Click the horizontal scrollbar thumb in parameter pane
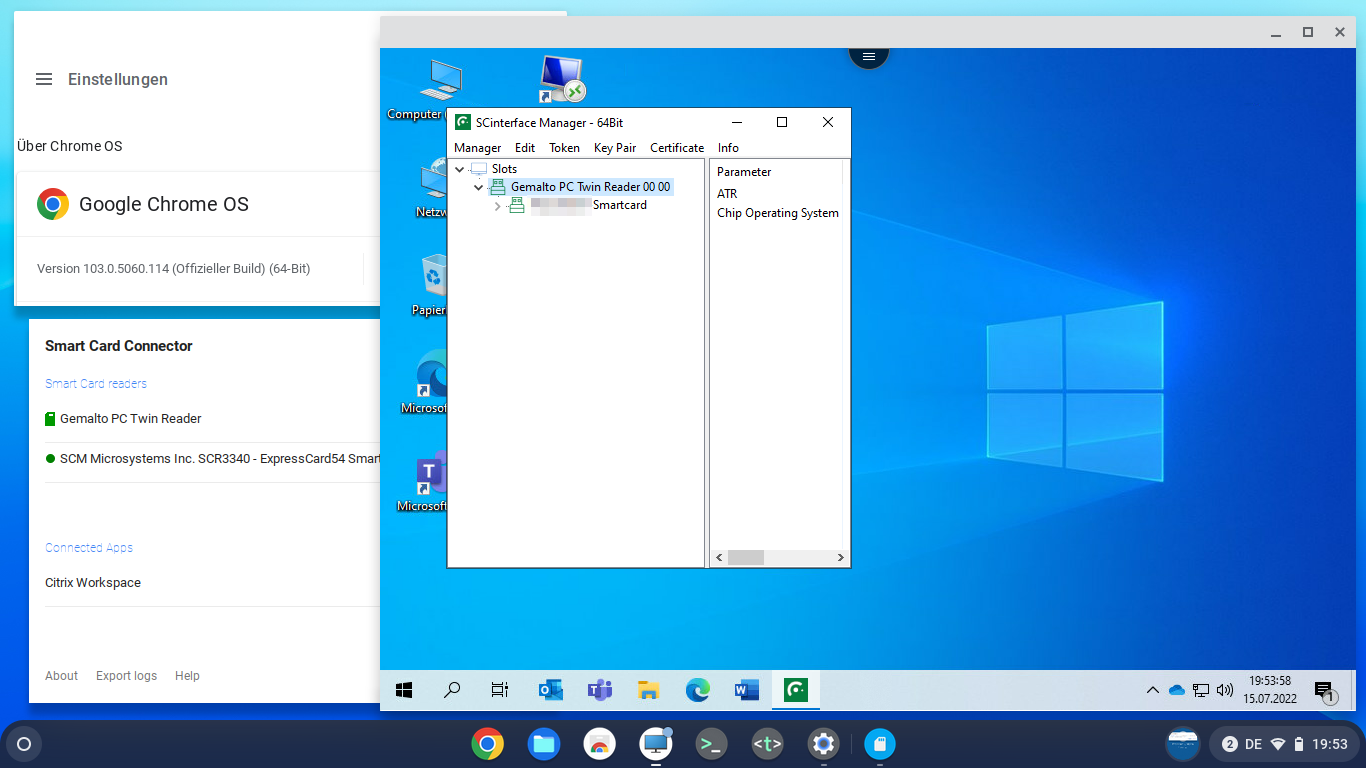 (x=745, y=558)
